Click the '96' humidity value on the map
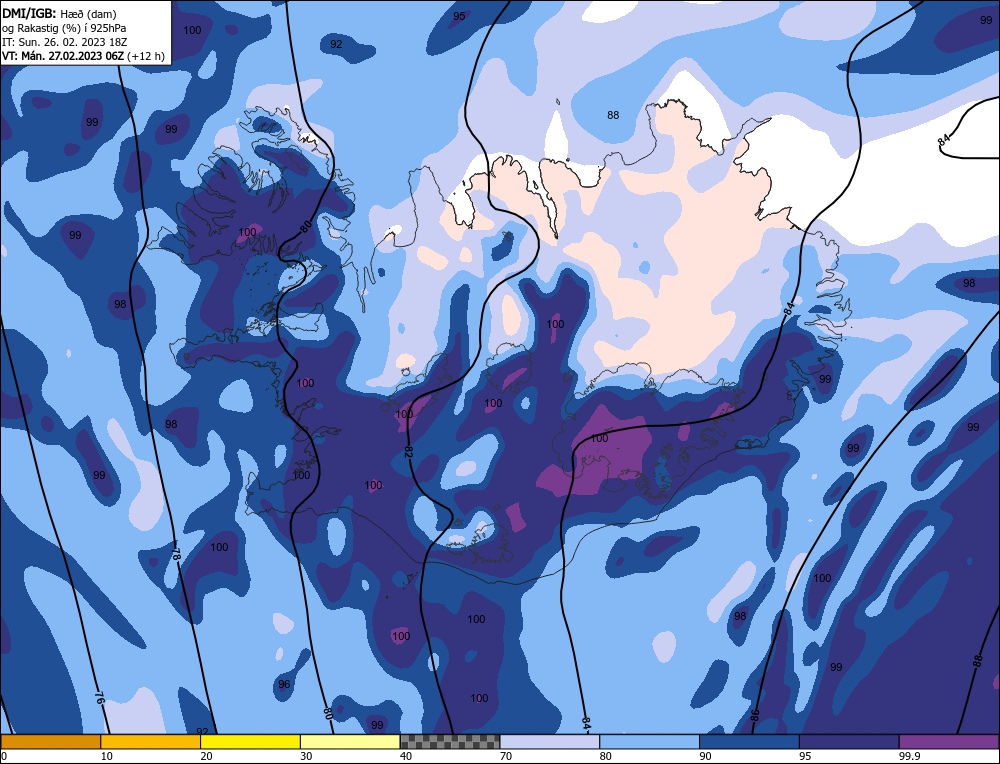This screenshot has width=1000, height=764. point(284,684)
